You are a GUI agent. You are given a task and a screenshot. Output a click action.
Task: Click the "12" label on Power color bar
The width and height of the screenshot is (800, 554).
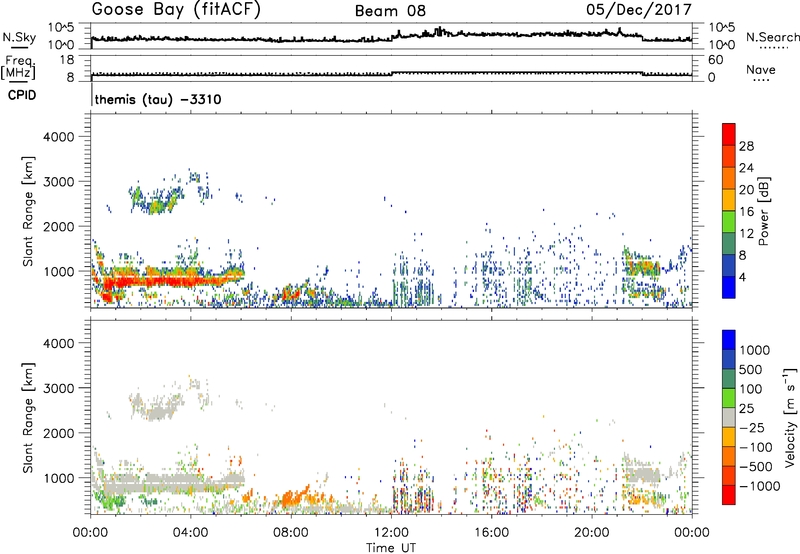point(746,234)
